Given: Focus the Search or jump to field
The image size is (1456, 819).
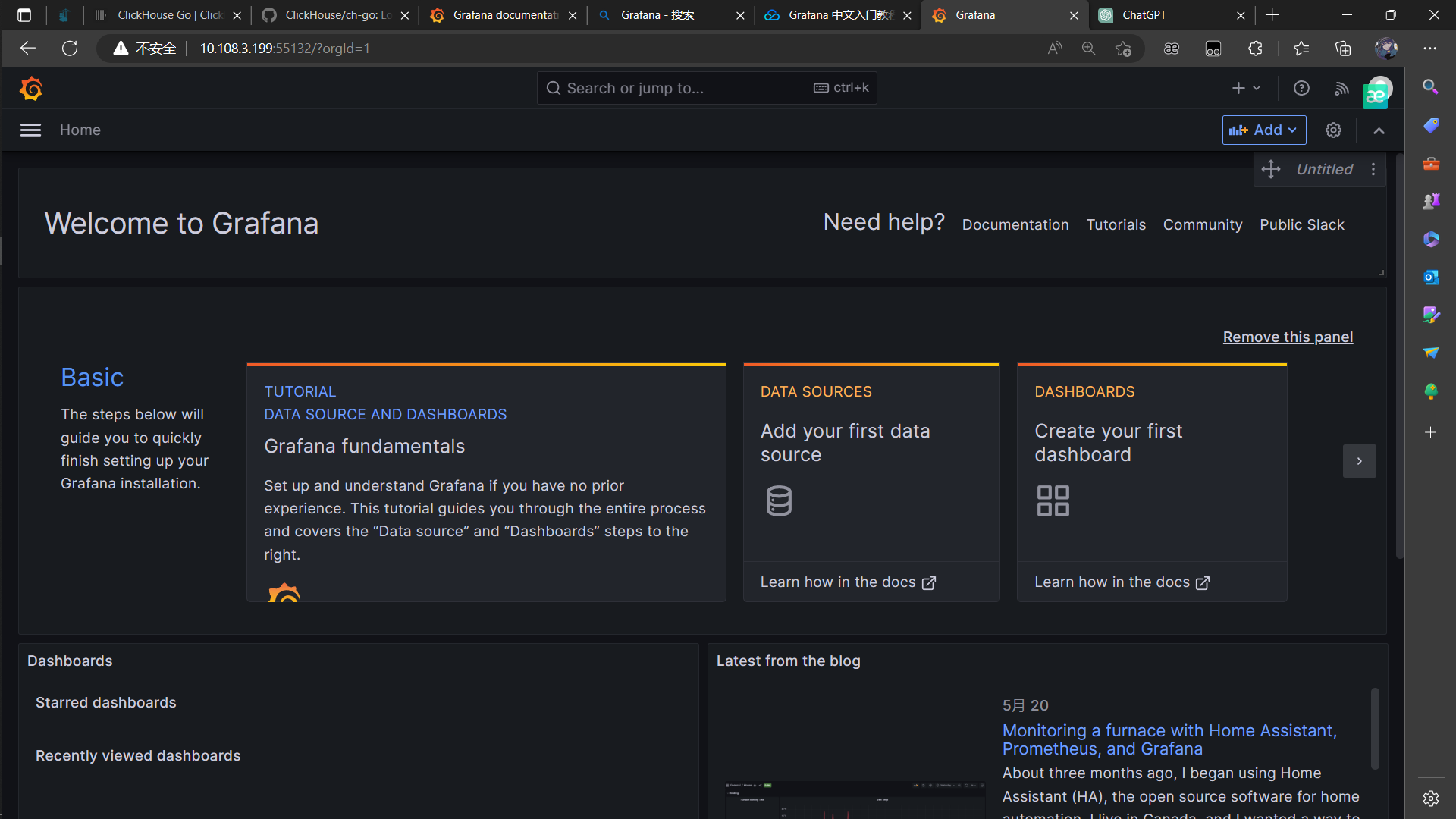Looking at the screenshot, I should tap(707, 88).
